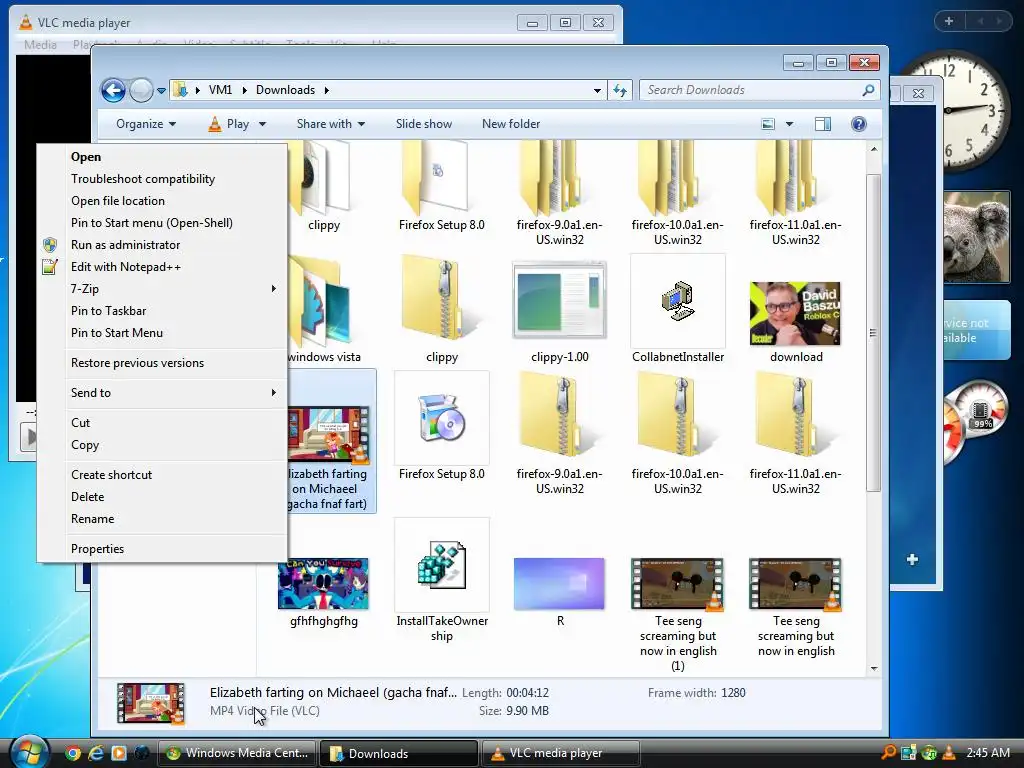
Task: Expand the Share with menu
Action: [330, 123]
